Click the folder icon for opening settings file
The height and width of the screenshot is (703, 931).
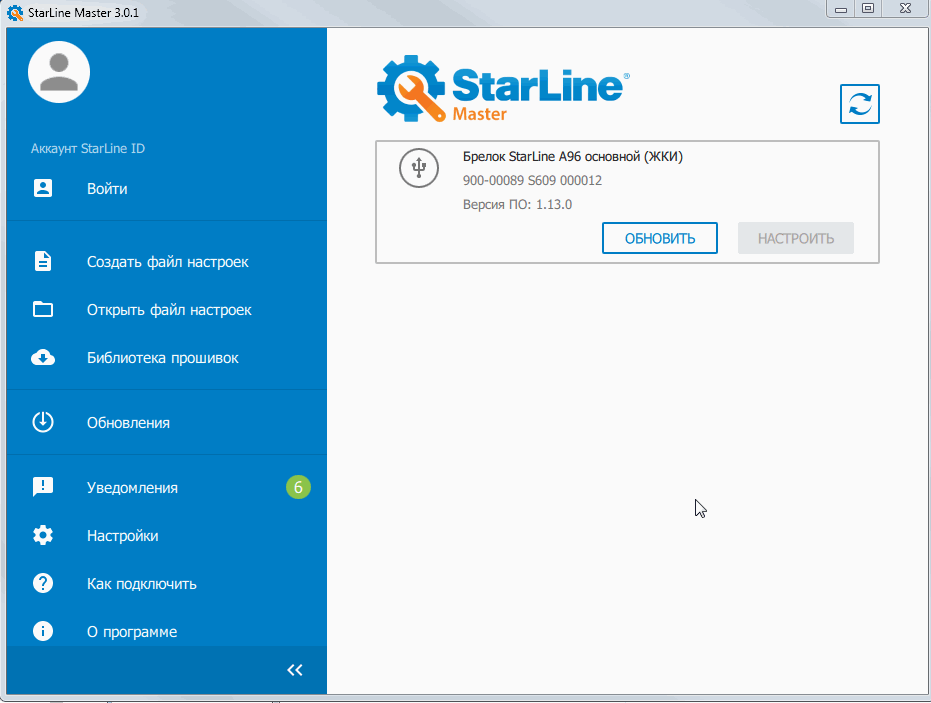point(43,310)
